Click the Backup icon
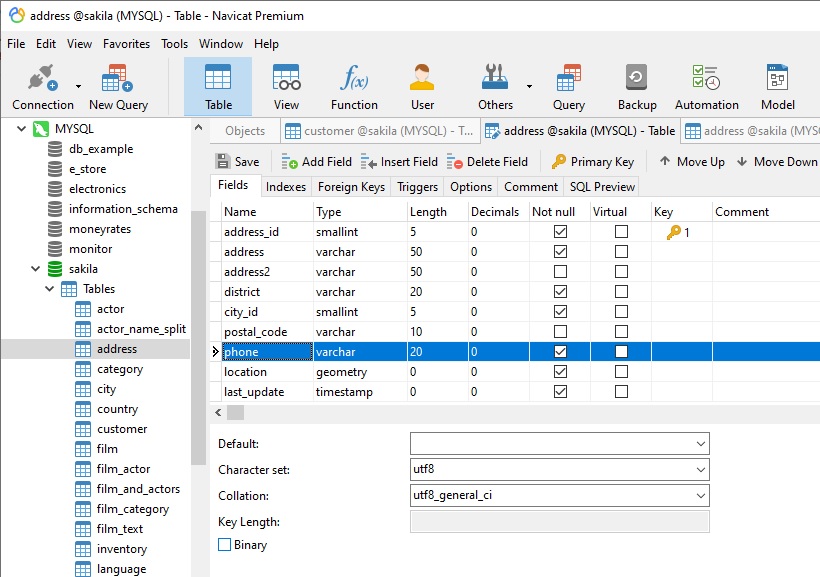 (636, 85)
